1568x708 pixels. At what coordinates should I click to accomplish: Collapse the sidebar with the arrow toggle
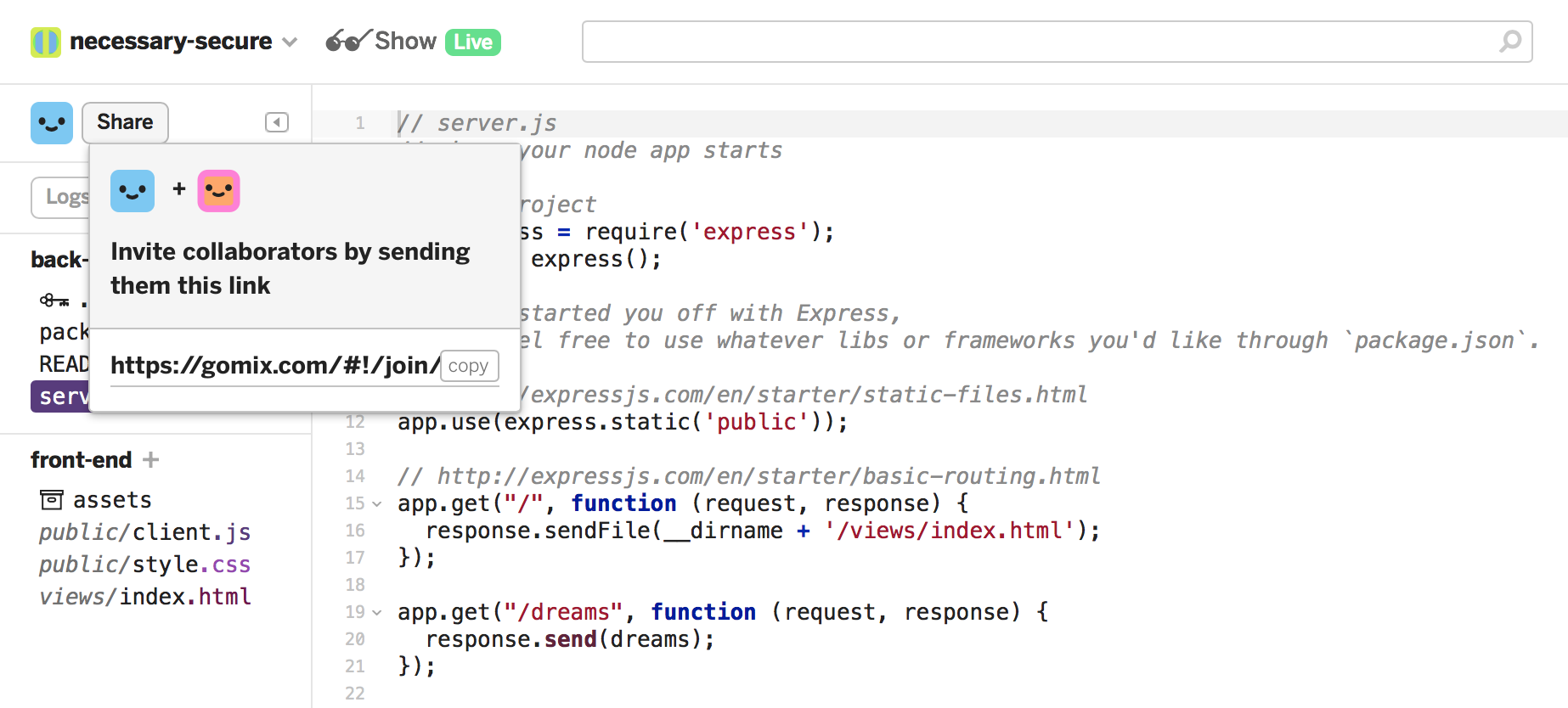(x=277, y=122)
